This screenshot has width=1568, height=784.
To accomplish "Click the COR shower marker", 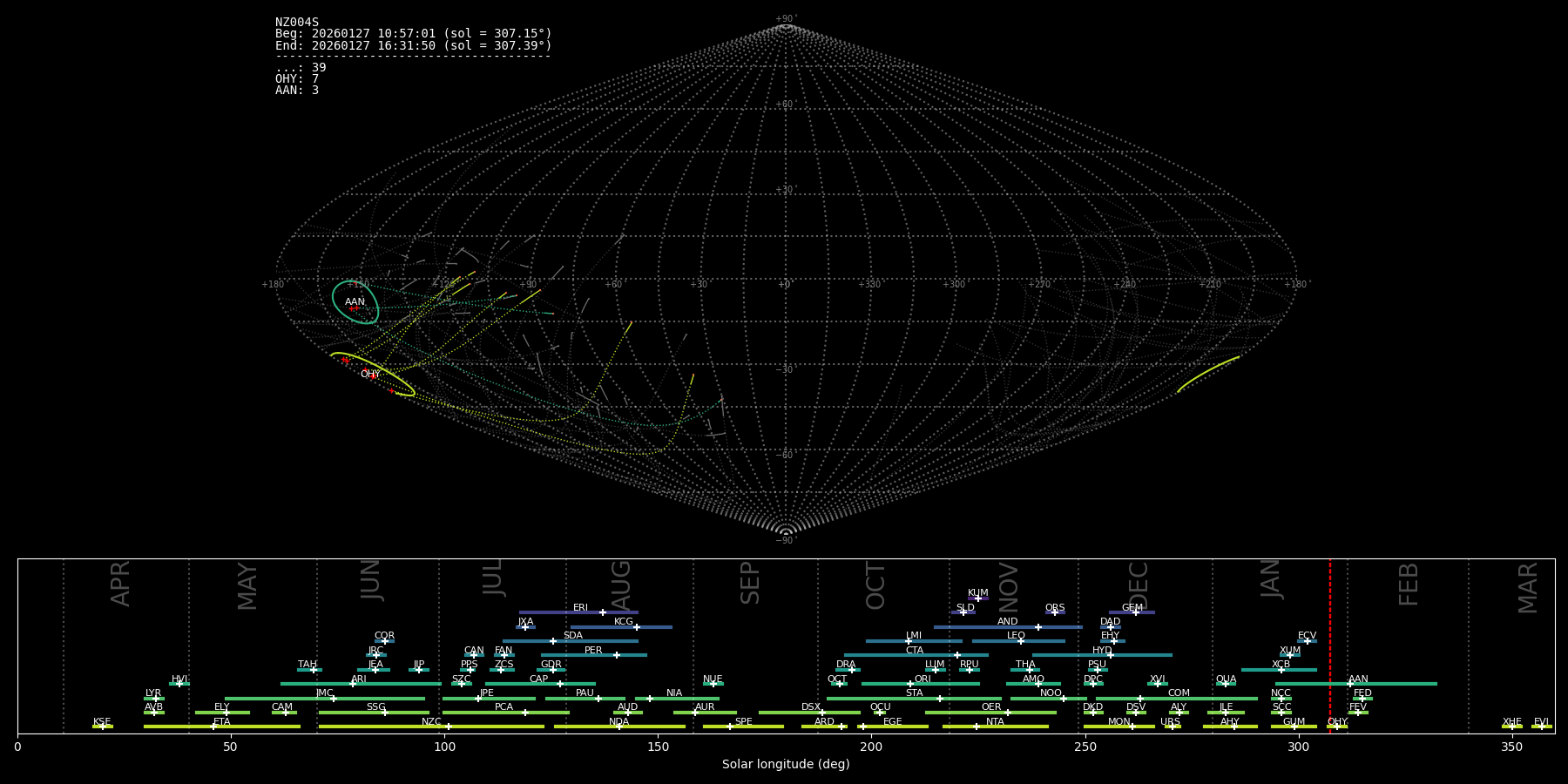I will coord(384,641).
